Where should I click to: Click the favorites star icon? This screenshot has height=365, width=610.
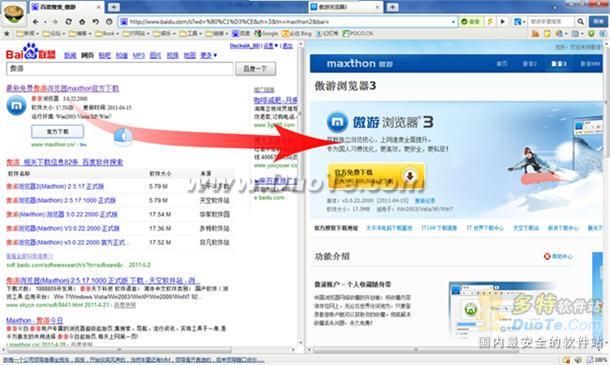pos(7,33)
